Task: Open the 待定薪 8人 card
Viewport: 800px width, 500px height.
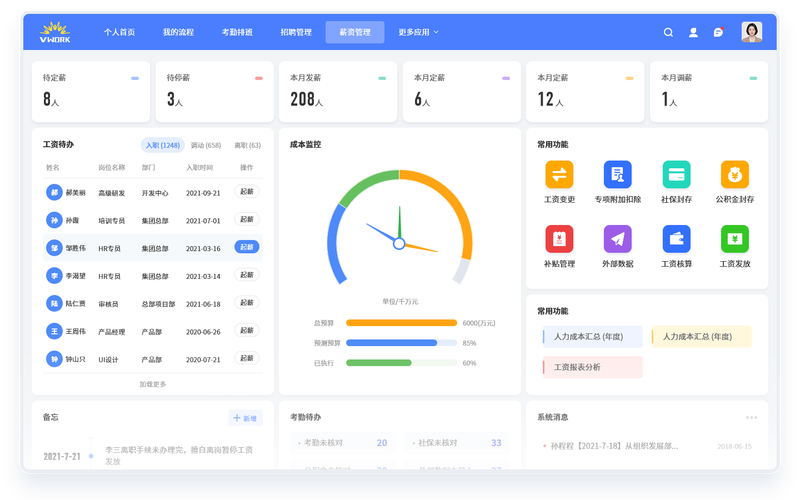Action: (x=91, y=92)
